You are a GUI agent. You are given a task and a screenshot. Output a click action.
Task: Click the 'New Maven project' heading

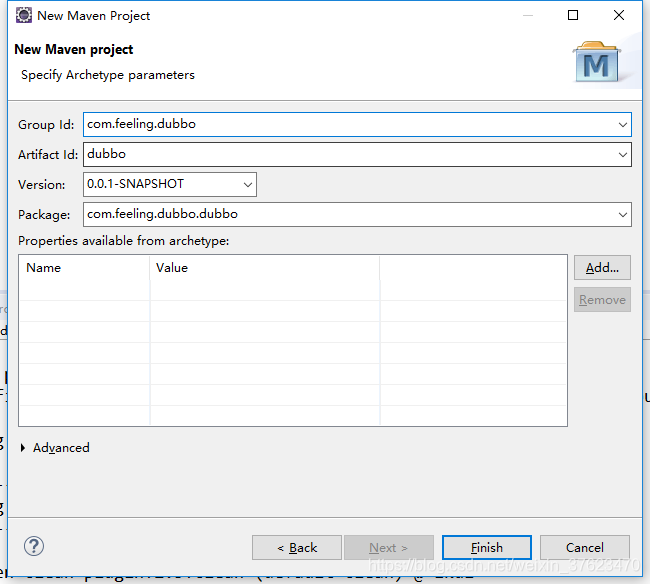[74, 49]
